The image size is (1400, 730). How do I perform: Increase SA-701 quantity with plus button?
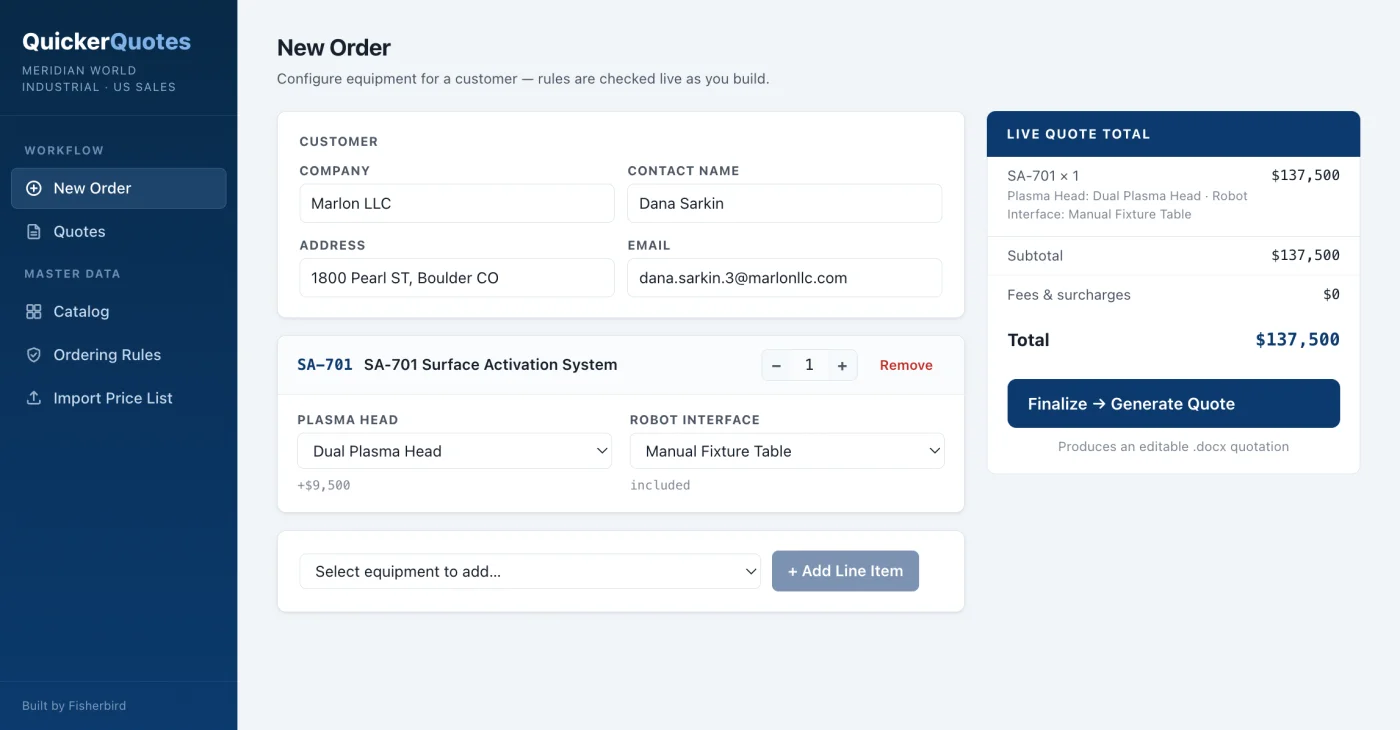coord(842,366)
